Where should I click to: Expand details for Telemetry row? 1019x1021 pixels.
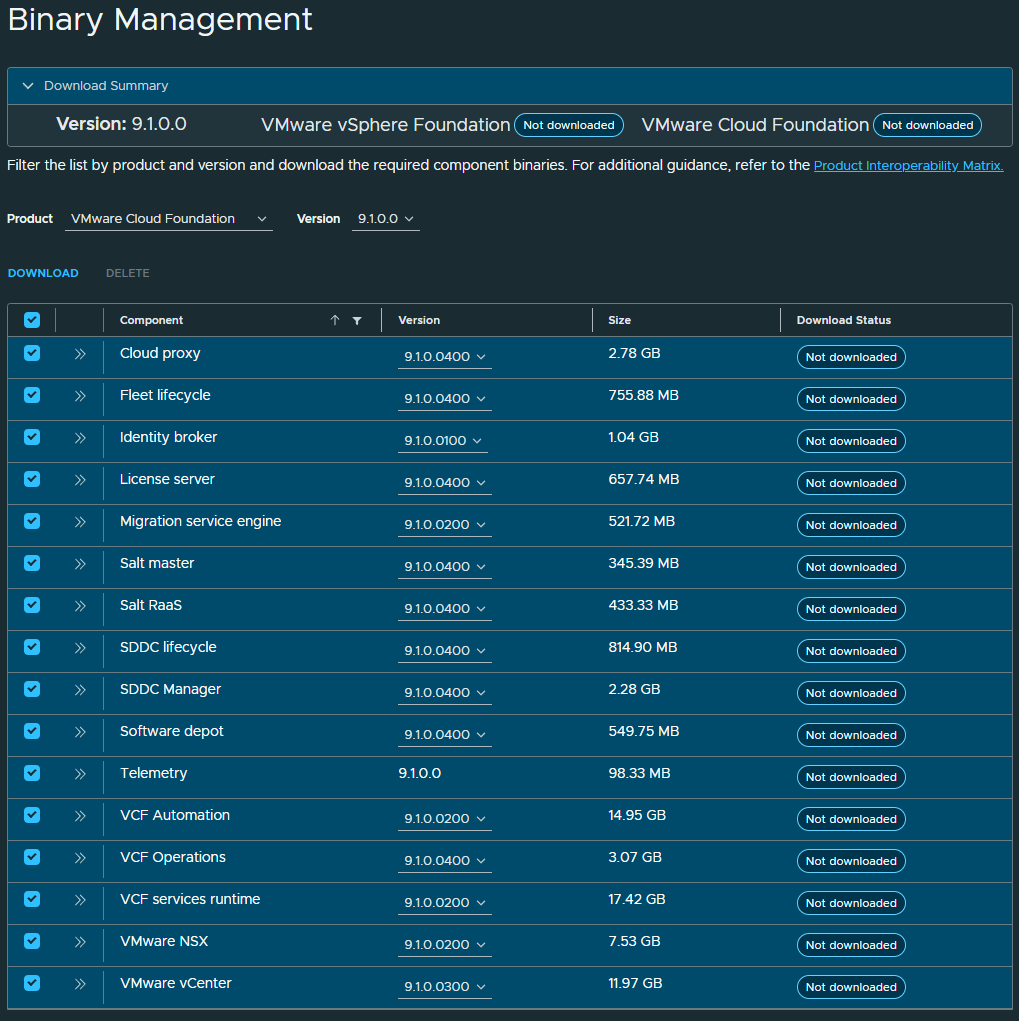tap(79, 774)
